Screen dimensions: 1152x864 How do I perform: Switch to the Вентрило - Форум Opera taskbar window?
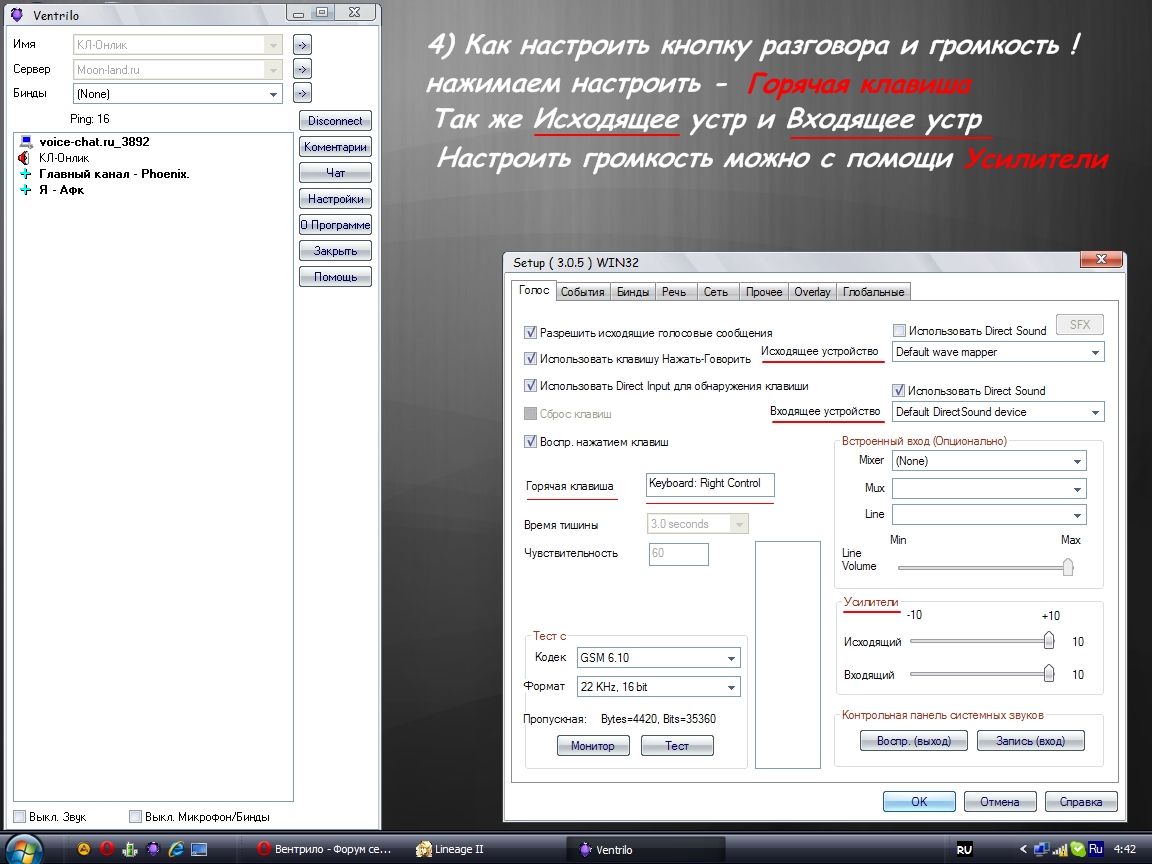pyautogui.click(x=325, y=849)
